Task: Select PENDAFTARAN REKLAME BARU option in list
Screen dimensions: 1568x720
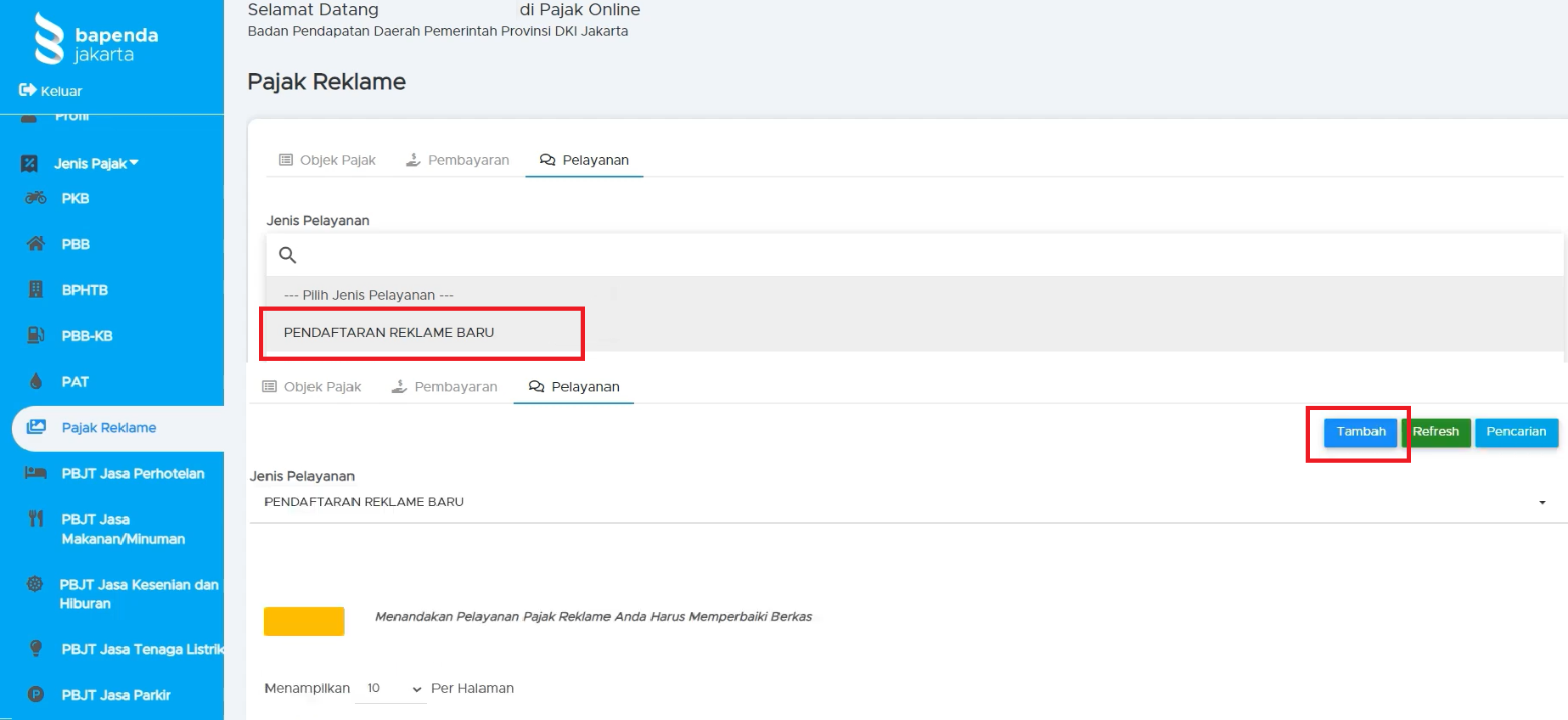Action: [389, 333]
